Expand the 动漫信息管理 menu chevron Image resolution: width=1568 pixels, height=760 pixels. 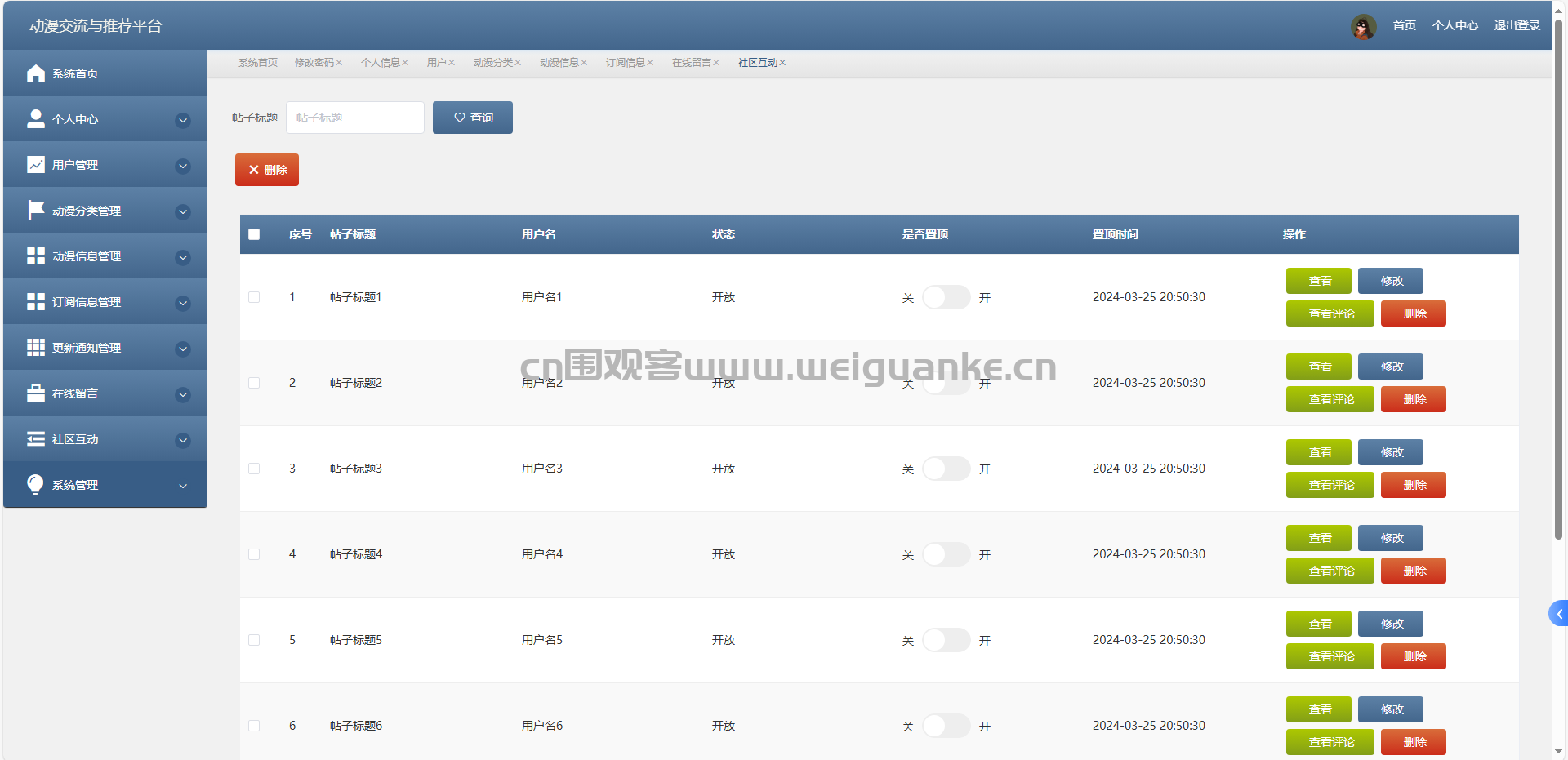tap(183, 257)
